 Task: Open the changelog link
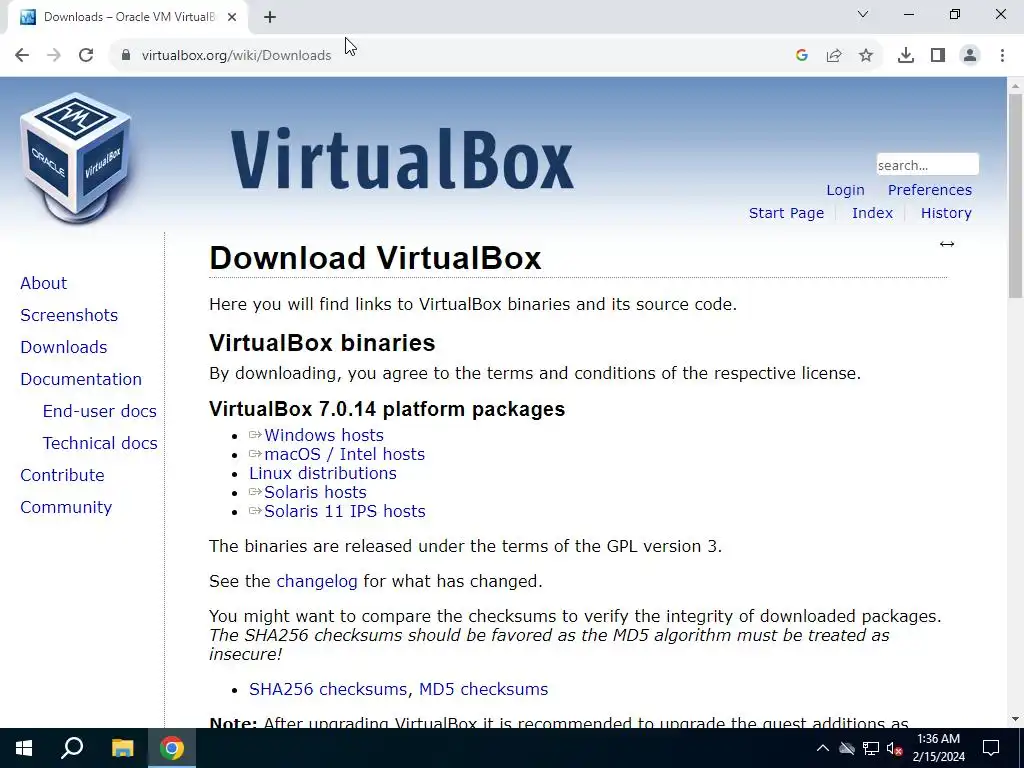click(317, 581)
